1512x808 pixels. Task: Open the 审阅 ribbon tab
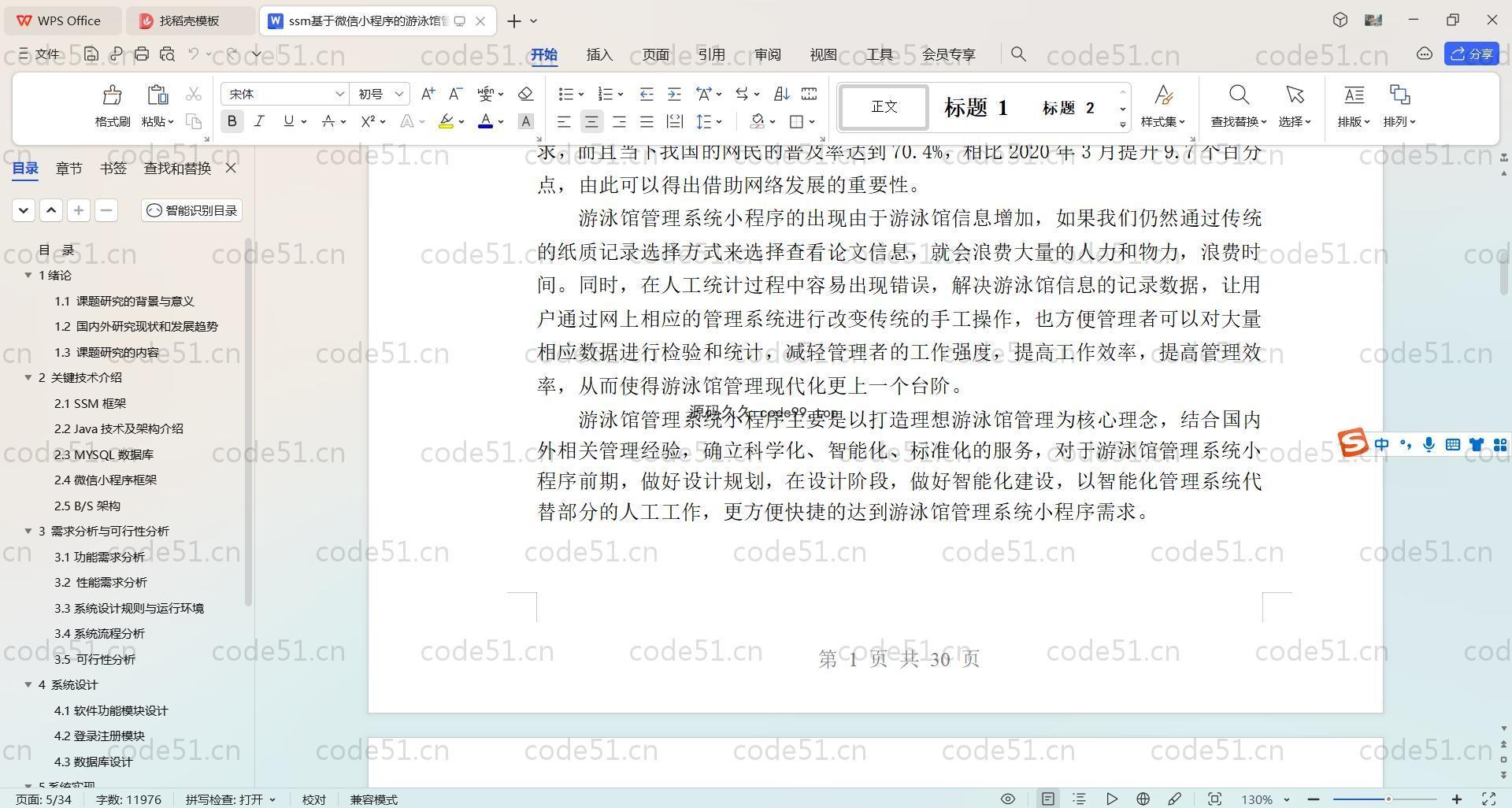(767, 54)
